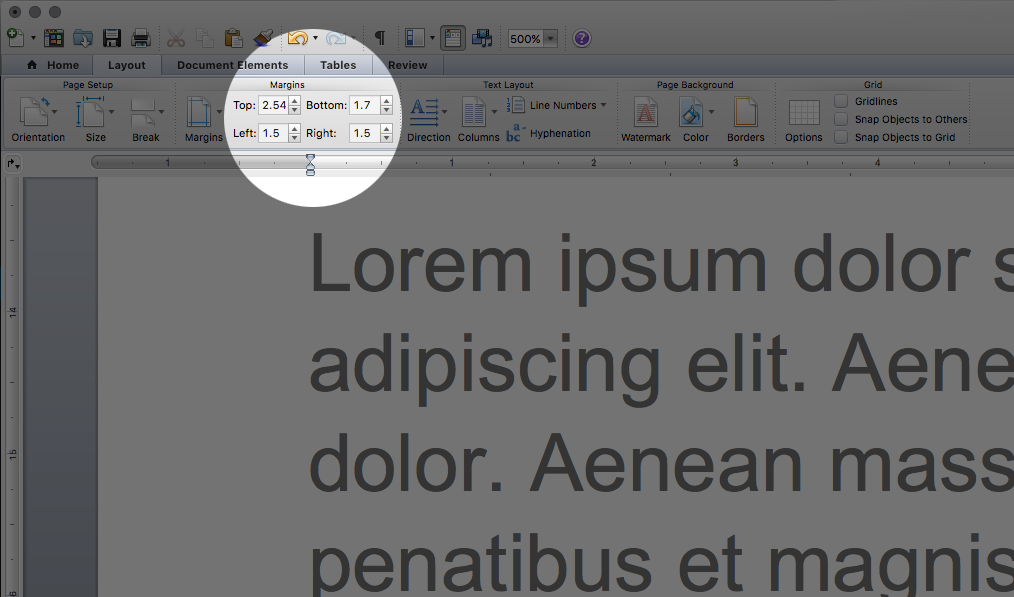The image size is (1014, 597).
Task: Click the Toolbox icon
Action: tap(453, 38)
